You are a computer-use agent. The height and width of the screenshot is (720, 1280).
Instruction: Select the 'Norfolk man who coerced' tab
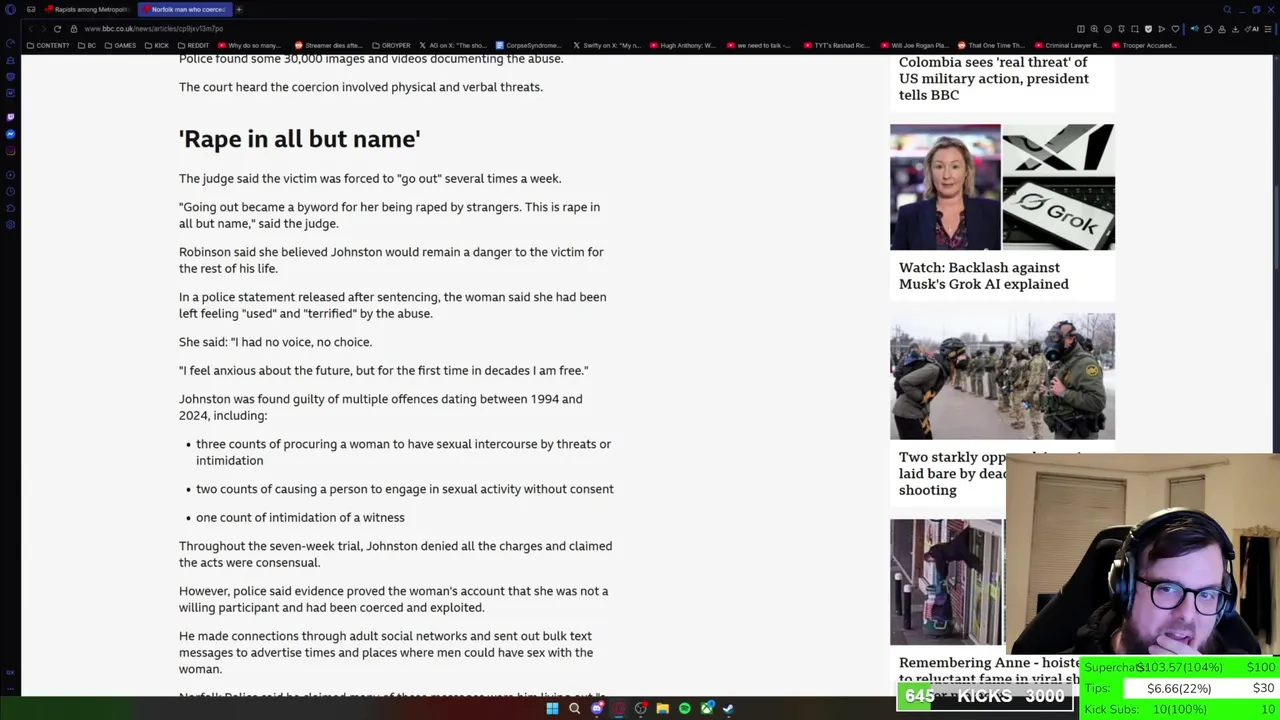186,9
